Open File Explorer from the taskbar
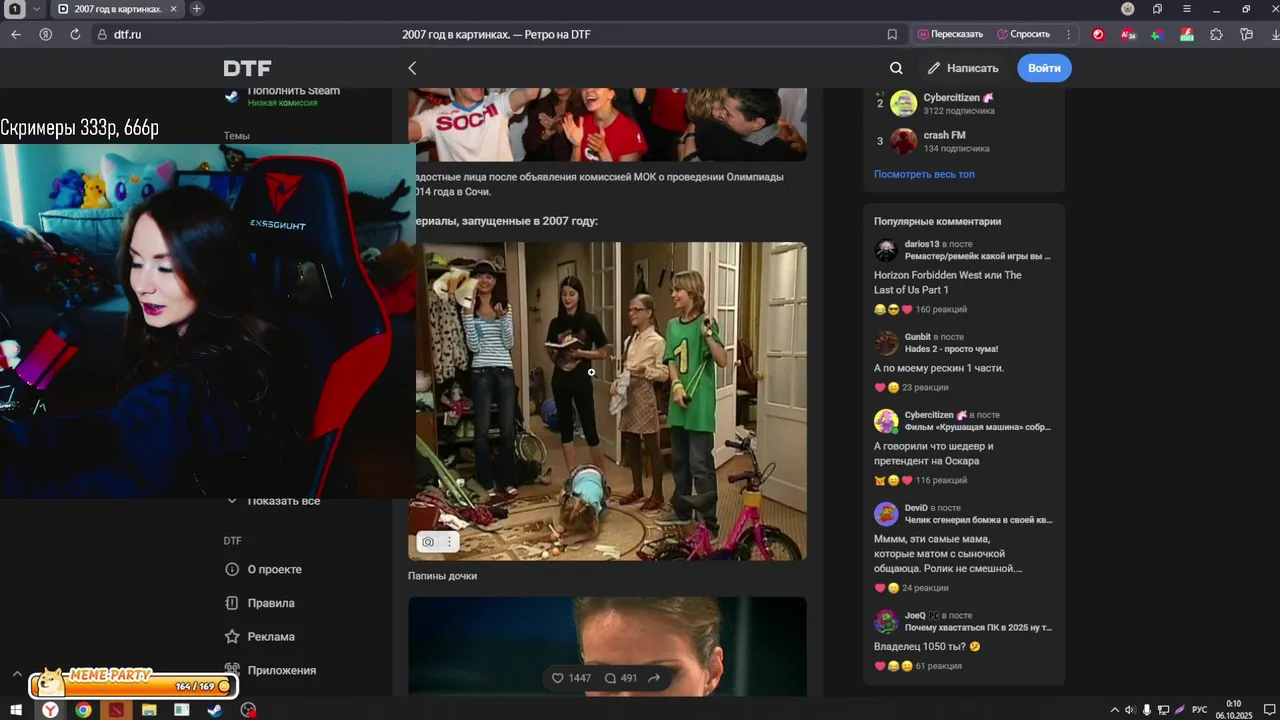 [149, 710]
